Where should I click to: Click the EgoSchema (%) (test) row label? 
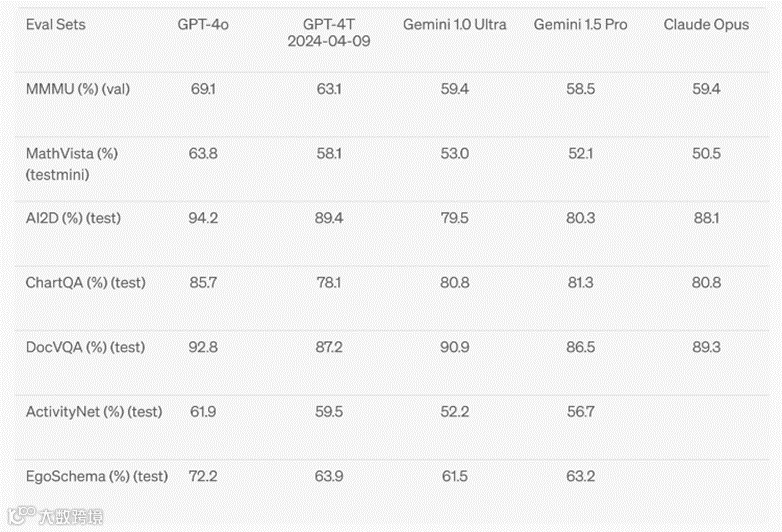click(97, 476)
